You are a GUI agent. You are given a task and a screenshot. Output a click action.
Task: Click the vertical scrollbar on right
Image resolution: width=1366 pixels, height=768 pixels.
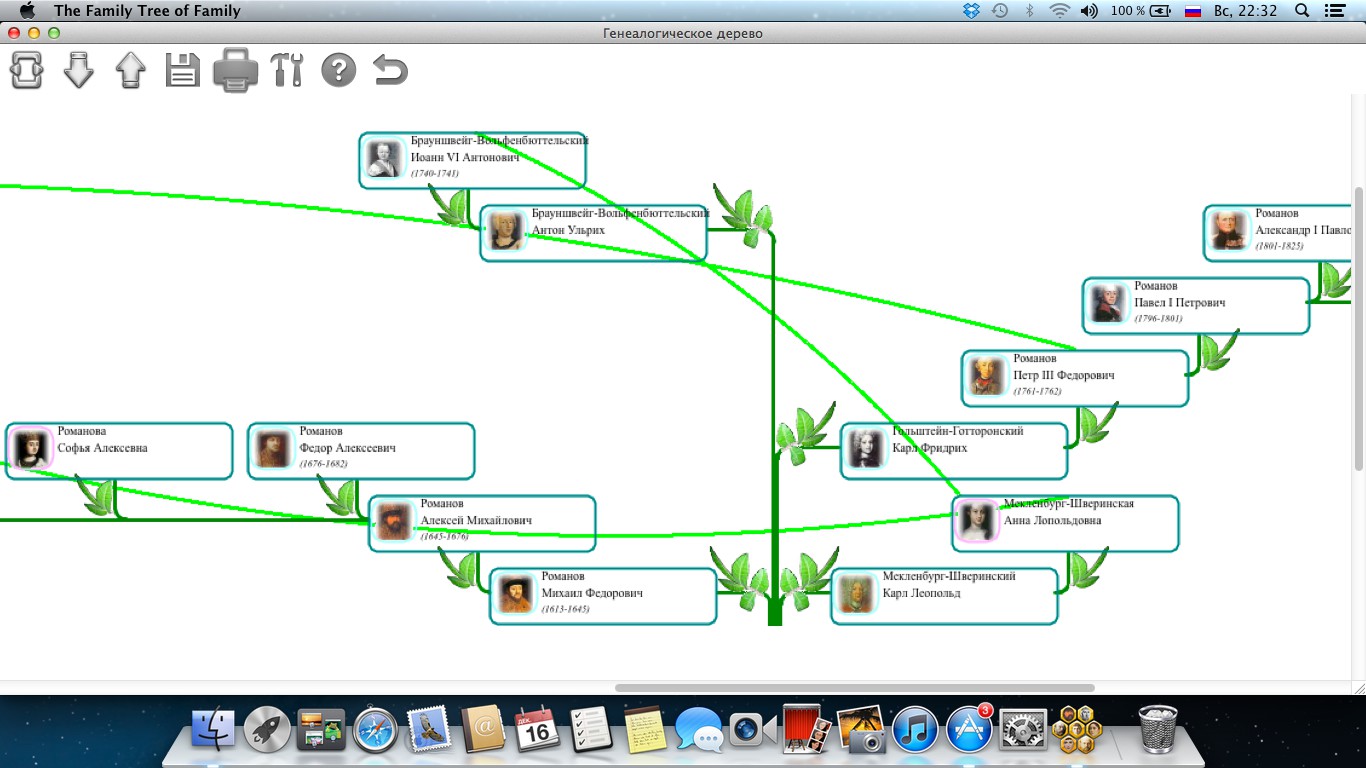[1358, 329]
